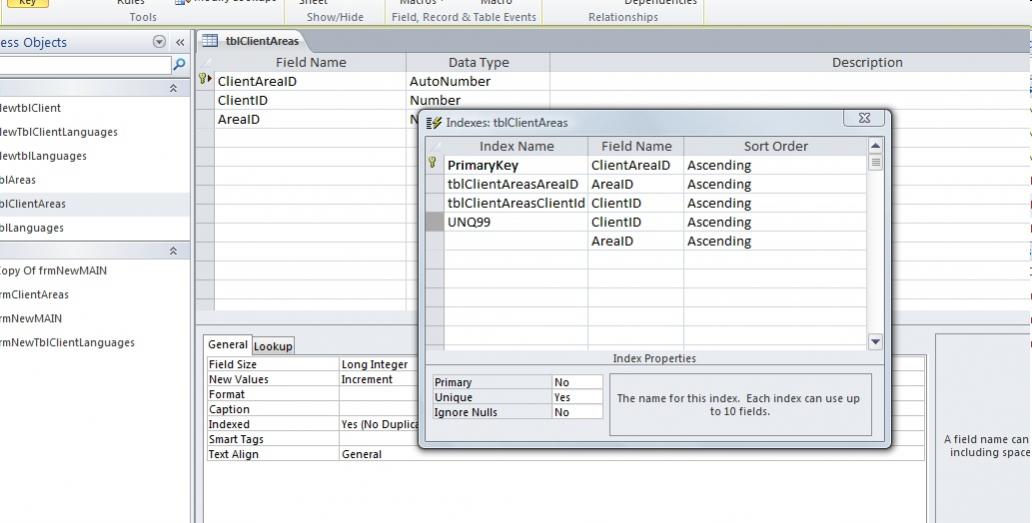Click the Field Name column header

coord(310,62)
